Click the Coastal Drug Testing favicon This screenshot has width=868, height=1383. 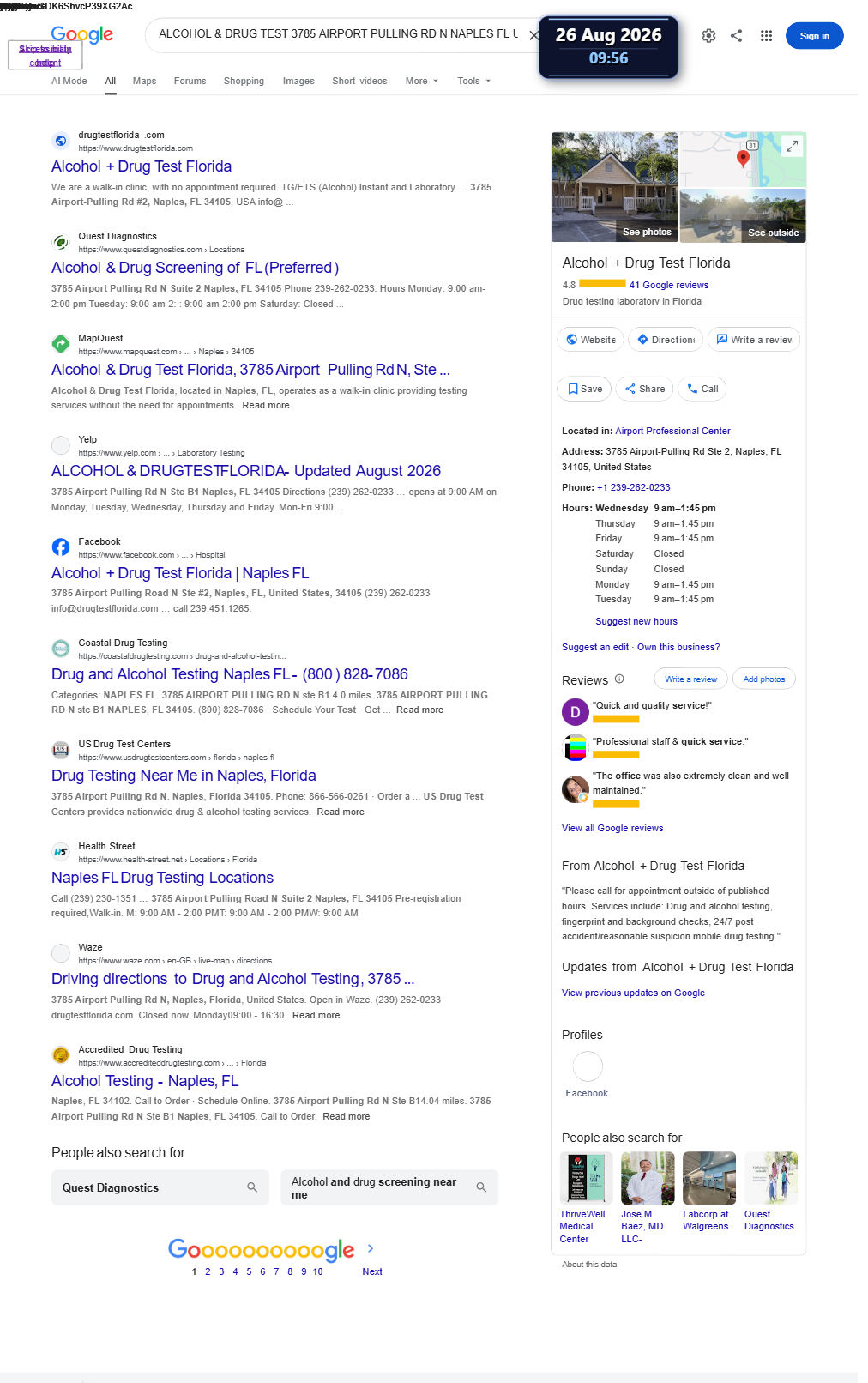(61, 649)
